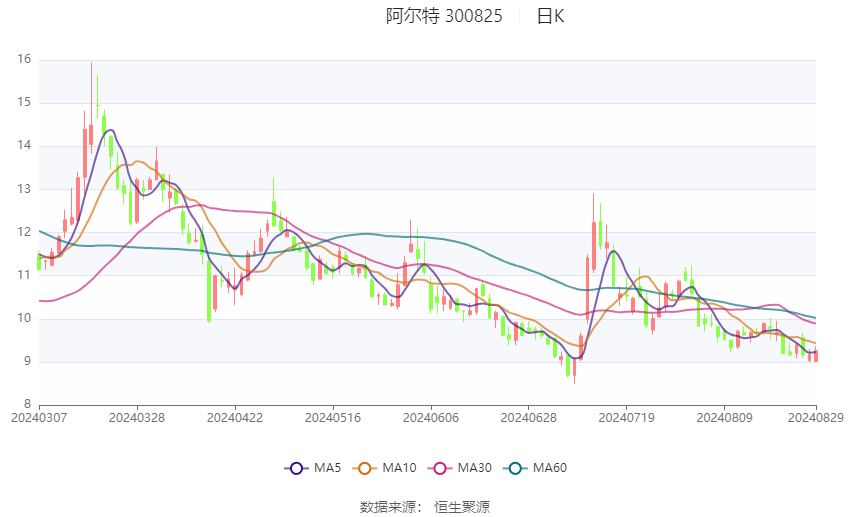Click the 16 price axis label
The height and width of the screenshot is (517, 850).
tap(24, 60)
